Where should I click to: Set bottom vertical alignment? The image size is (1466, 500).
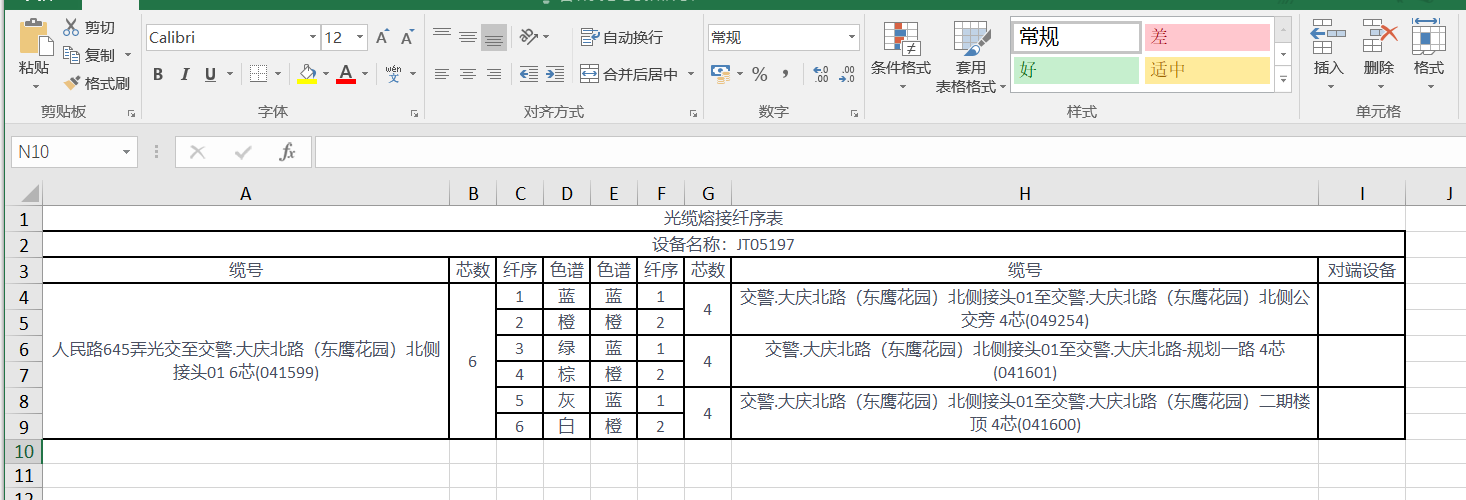(x=493, y=37)
